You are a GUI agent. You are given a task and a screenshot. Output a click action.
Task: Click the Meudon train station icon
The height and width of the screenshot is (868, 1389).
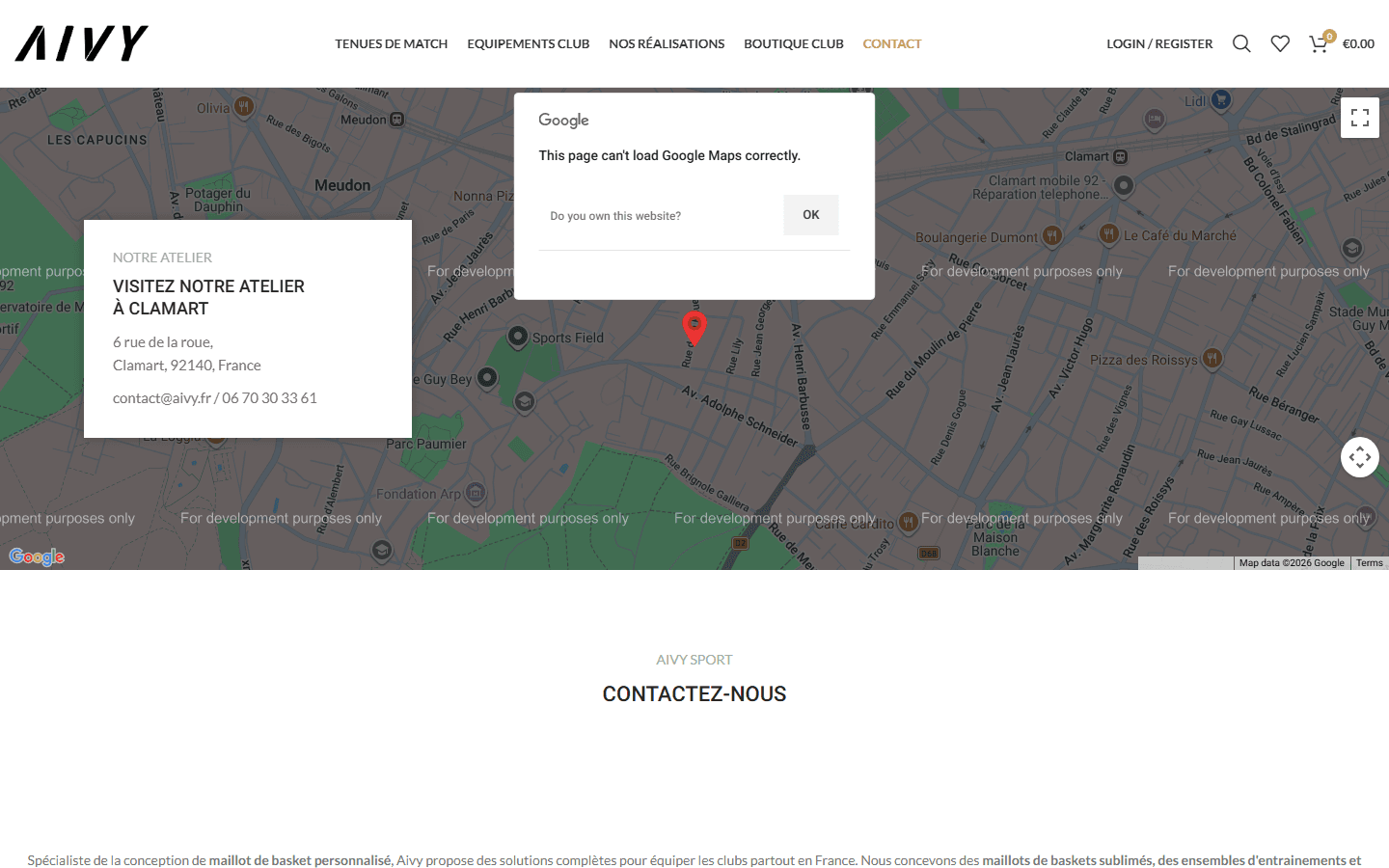(x=397, y=120)
